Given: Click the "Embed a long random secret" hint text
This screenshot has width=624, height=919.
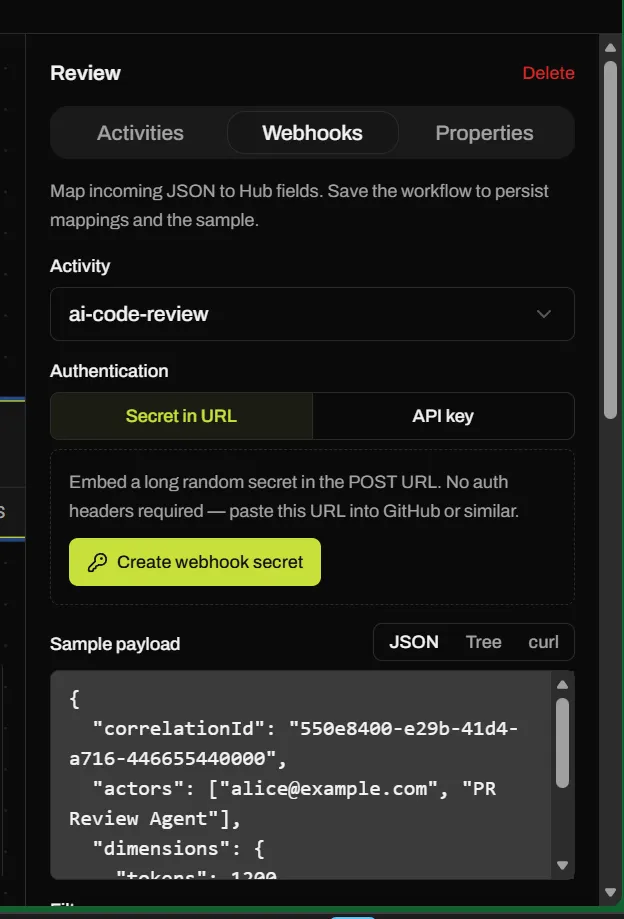Looking at the screenshot, I should pyautogui.click(x=294, y=496).
